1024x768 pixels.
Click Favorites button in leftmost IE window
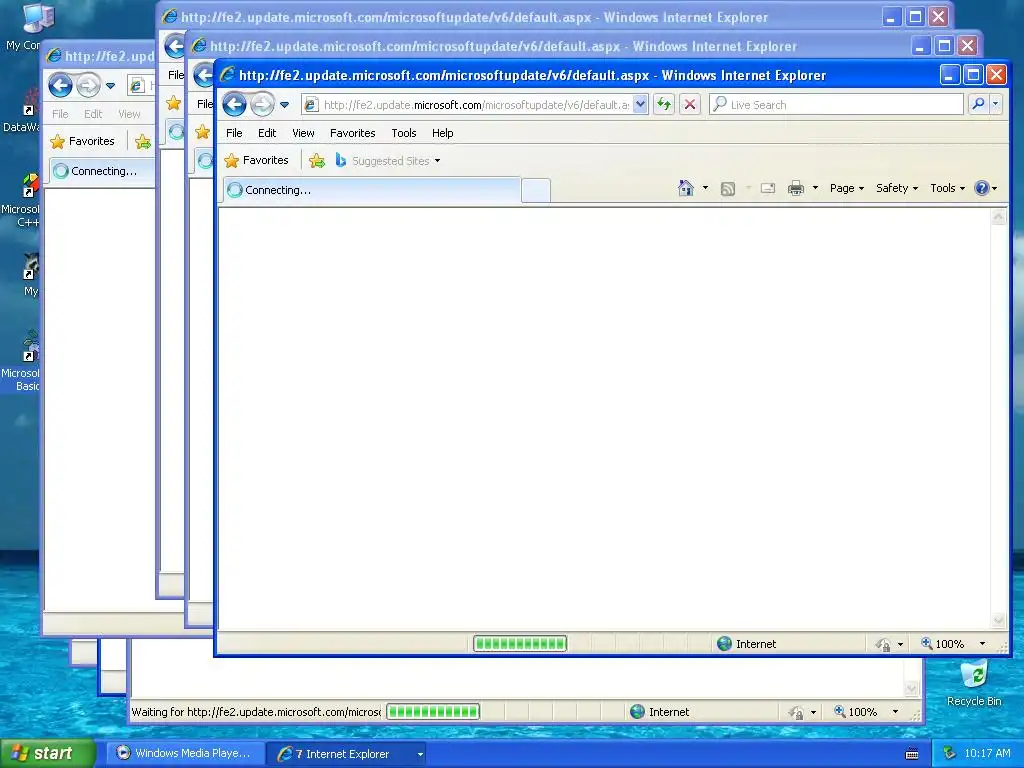click(x=83, y=141)
